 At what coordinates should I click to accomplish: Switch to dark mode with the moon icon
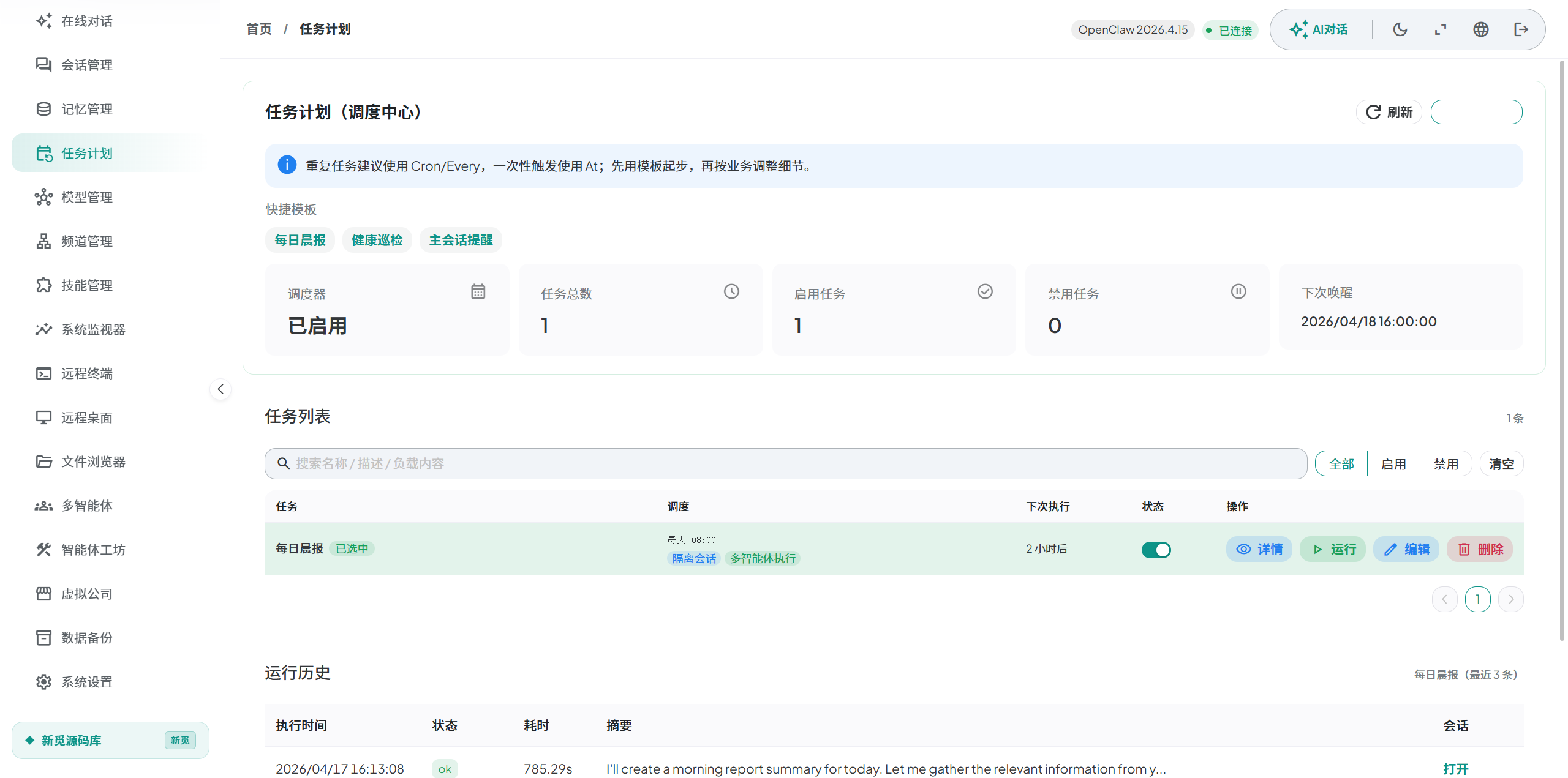click(1400, 29)
